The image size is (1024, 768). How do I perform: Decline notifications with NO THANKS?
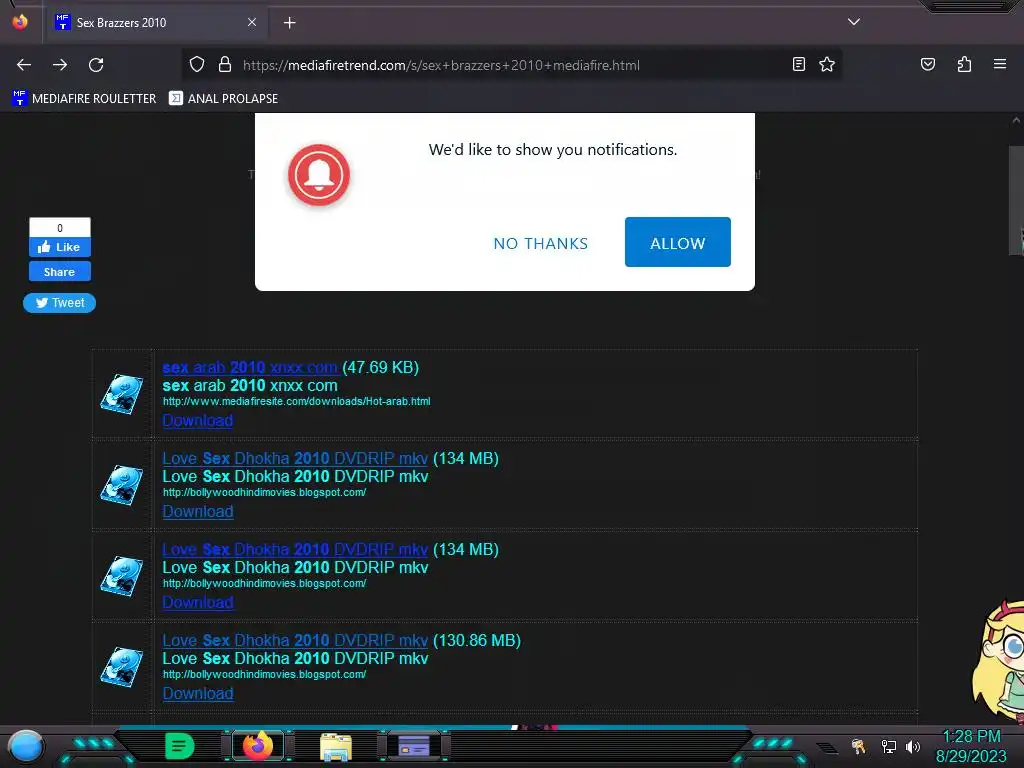(x=541, y=243)
